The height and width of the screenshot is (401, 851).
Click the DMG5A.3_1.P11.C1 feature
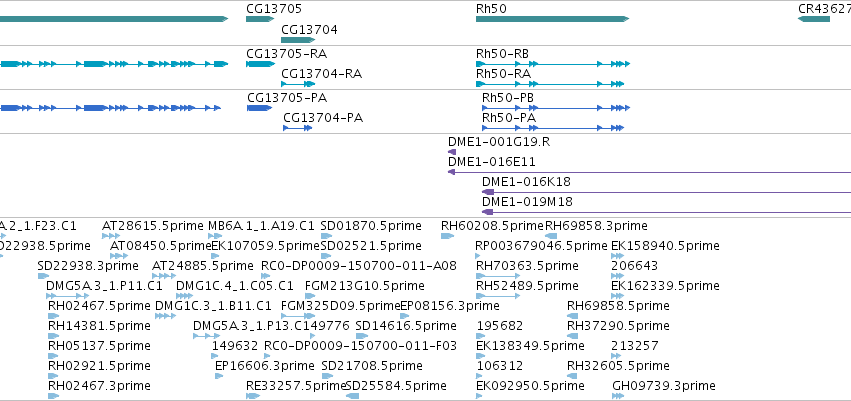pyautogui.click(x=68, y=296)
